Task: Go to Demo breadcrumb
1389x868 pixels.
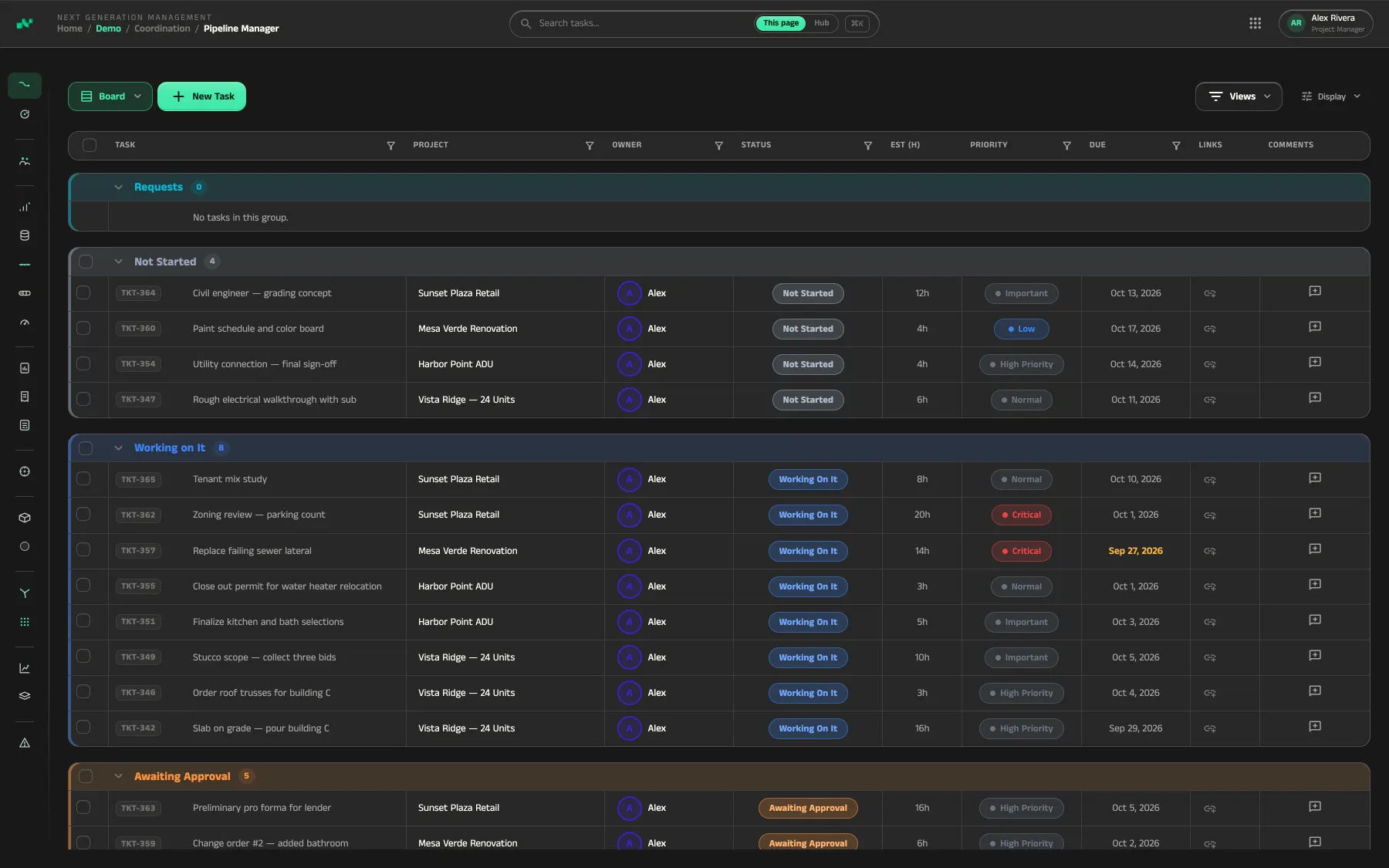Action: (x=108, y=29)
